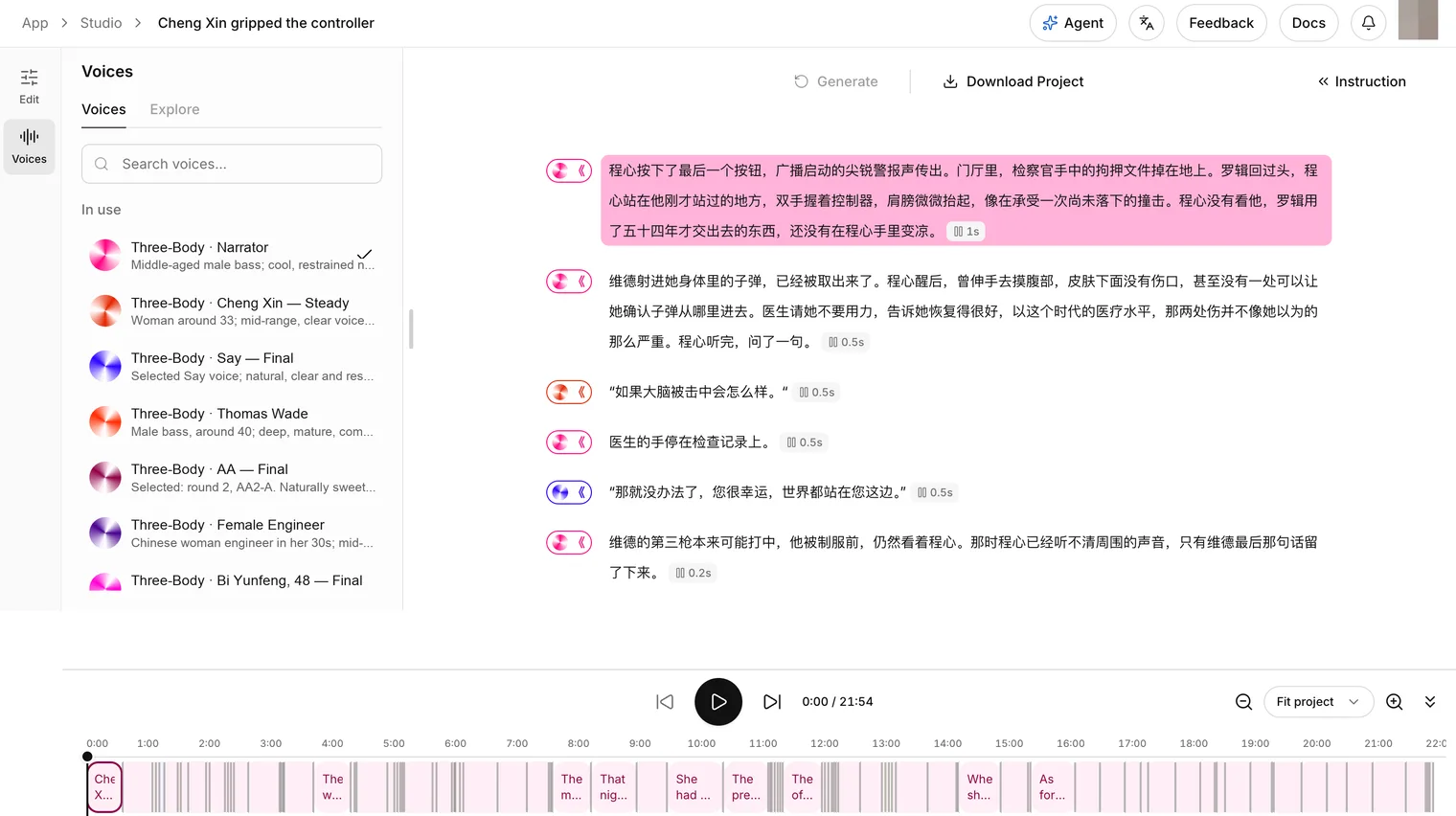The height and width of the screenshot is (816, 1456).
Task: Click the Generate button
Action: (x=836, y=81)
